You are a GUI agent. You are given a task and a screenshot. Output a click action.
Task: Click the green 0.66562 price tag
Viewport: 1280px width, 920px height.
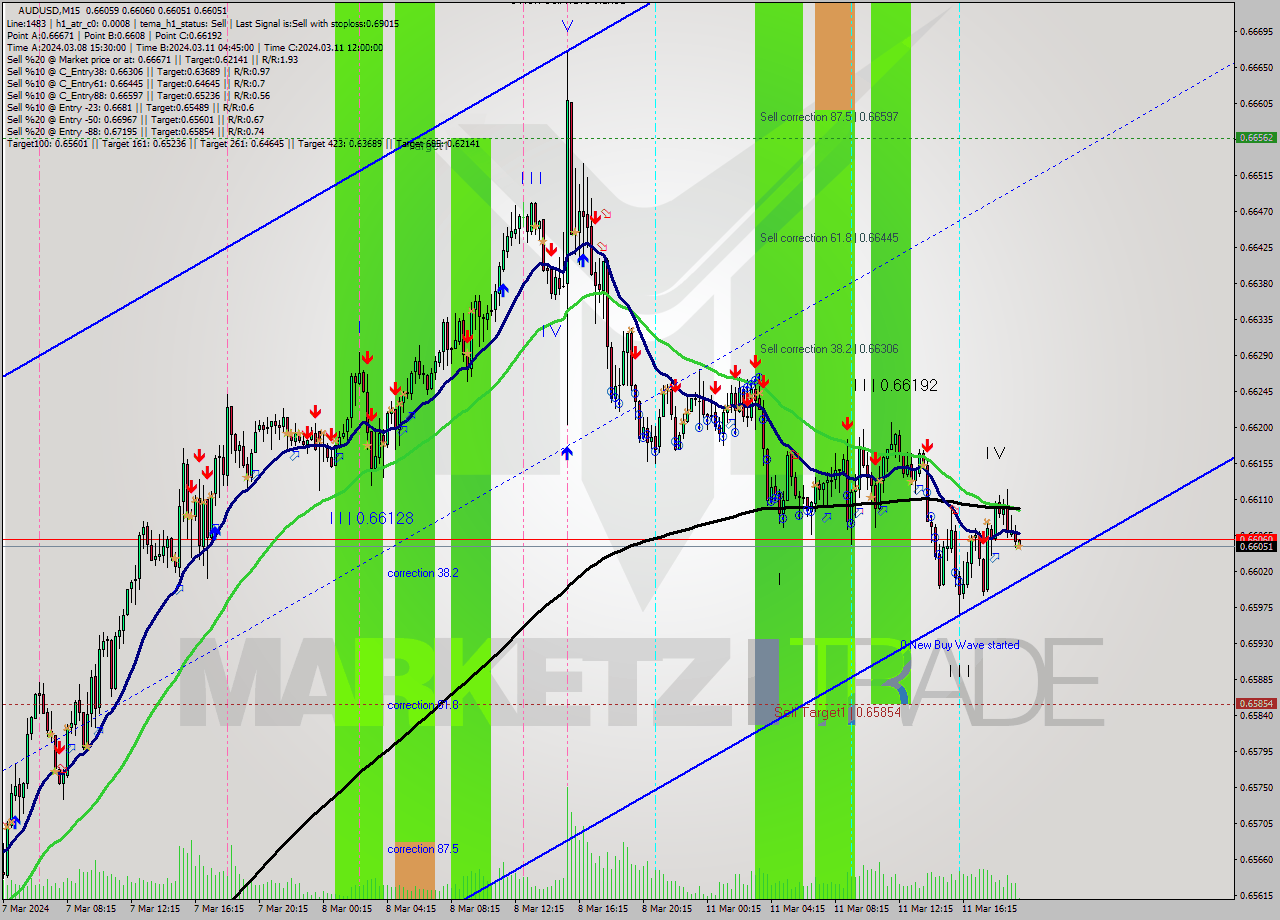click(1256, 138)
